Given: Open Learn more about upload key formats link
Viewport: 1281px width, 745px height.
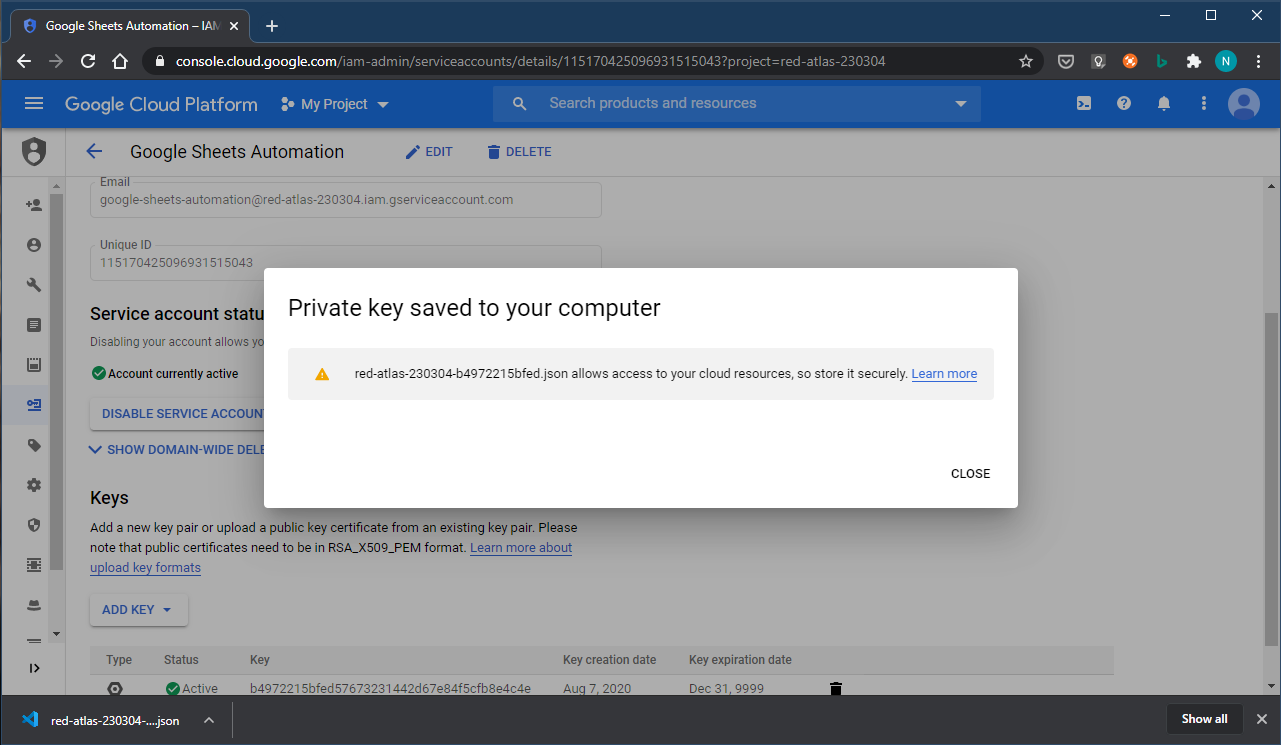Looking at the screenshot, I should click(x=331, y=558).
